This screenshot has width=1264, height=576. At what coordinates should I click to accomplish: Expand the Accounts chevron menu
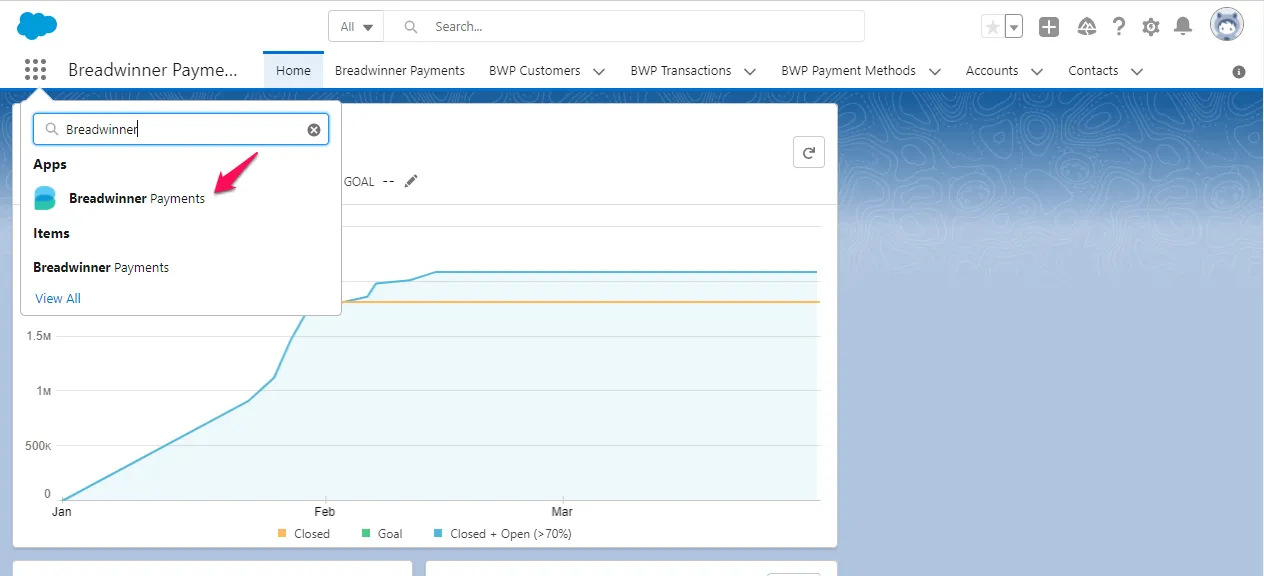pos(1037,71)
